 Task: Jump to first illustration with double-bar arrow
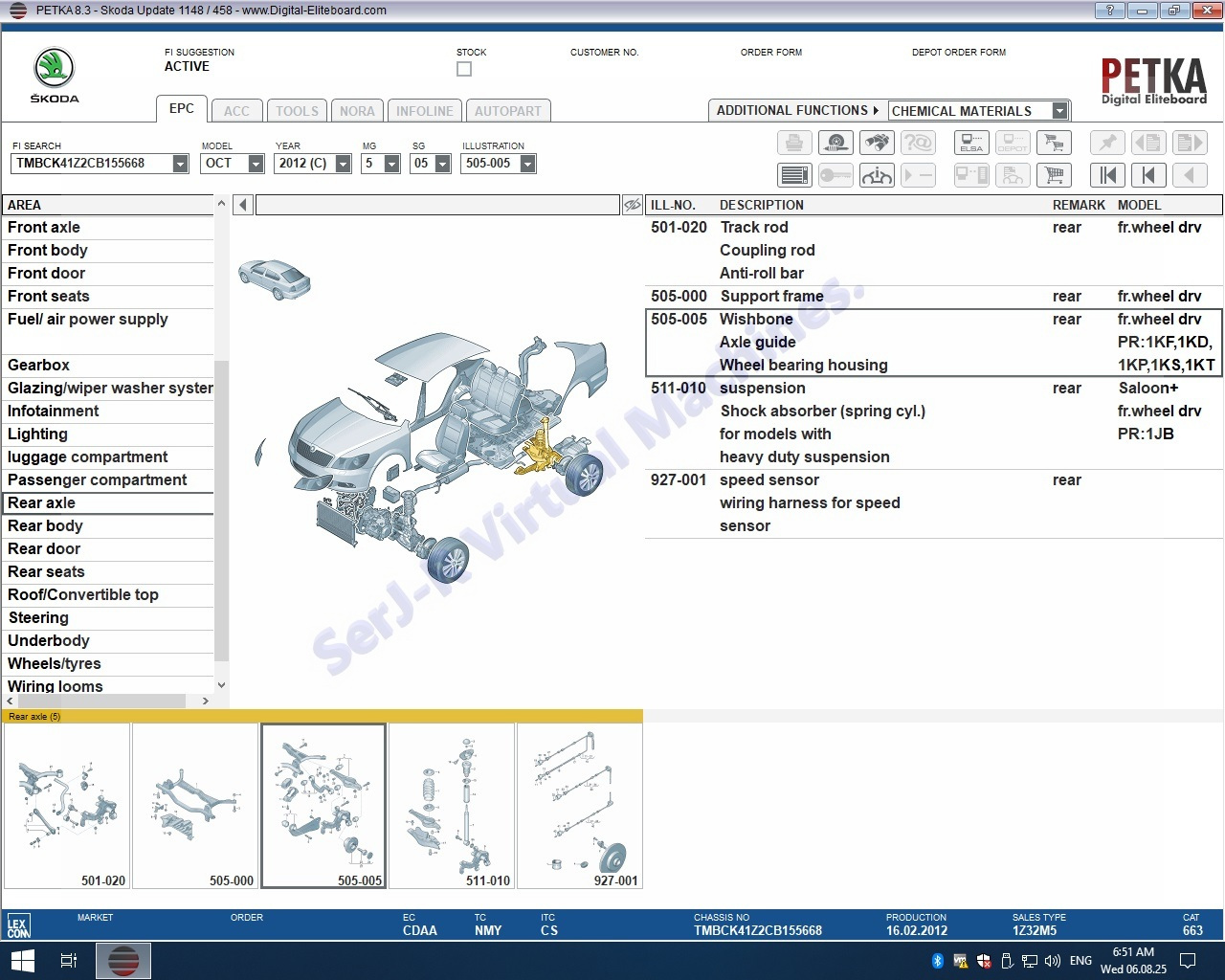coord(1107,175)
